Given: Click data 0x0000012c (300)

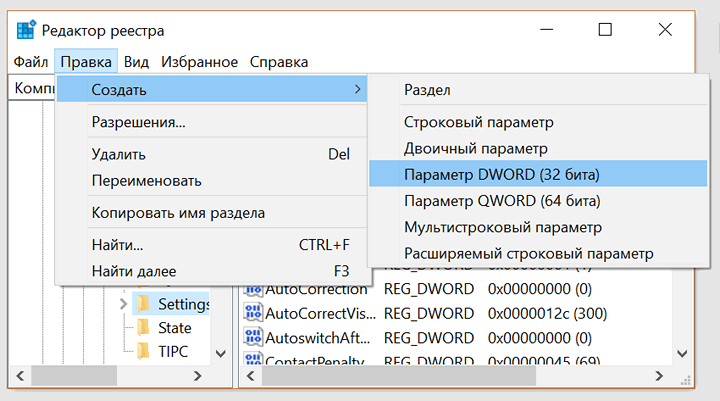Looking at the screenshot, I should point(547,313).
